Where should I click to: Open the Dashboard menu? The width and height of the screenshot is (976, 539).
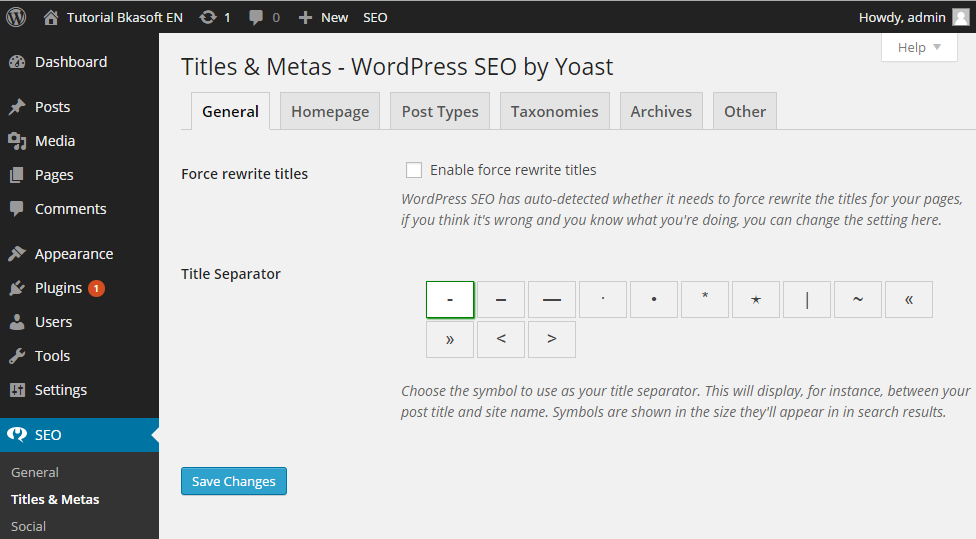(70, 62)
